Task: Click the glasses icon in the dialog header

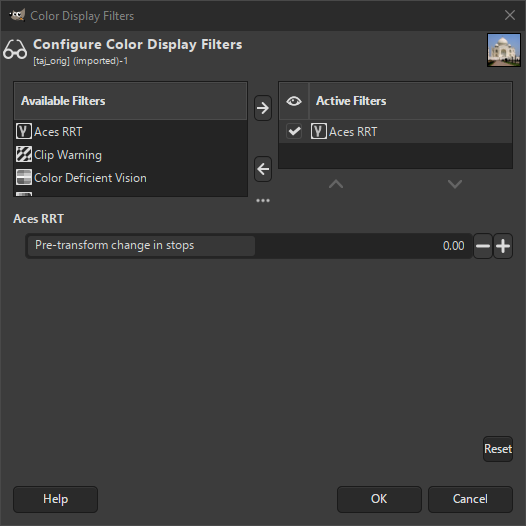Action: pyautogui.click(x=15, y=50)
